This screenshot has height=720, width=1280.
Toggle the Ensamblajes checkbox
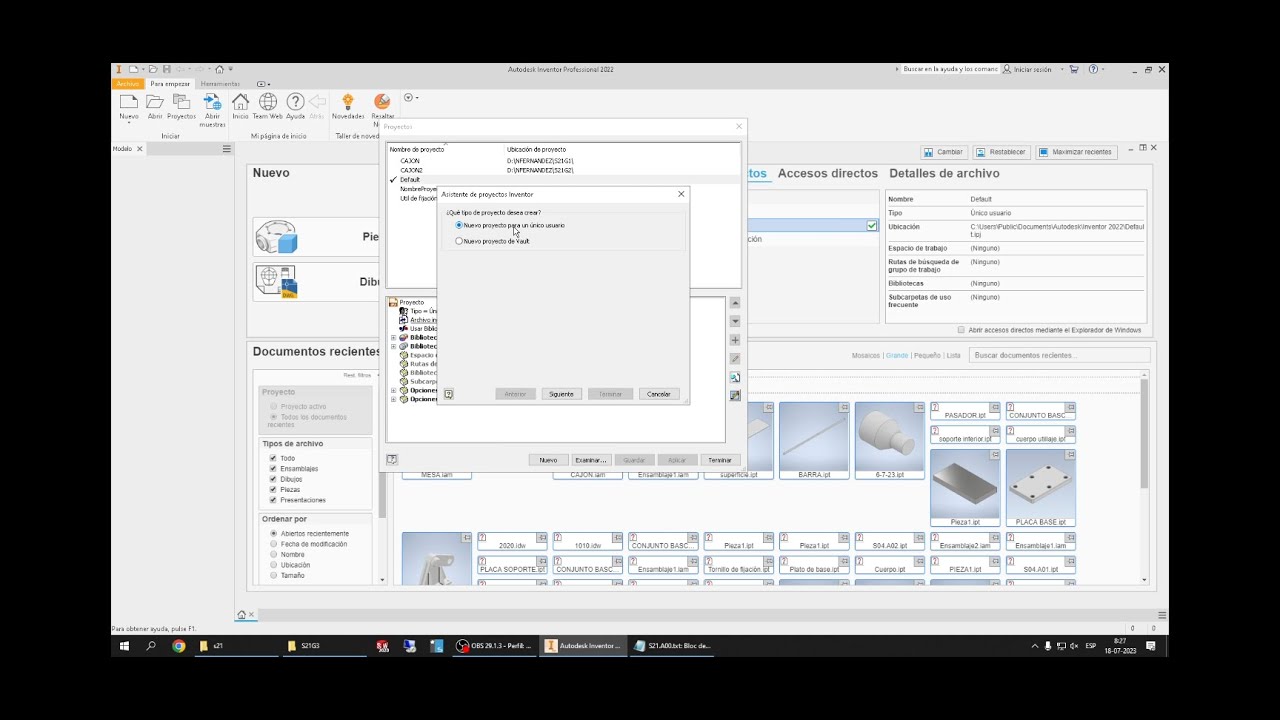[x=273, y=469]
